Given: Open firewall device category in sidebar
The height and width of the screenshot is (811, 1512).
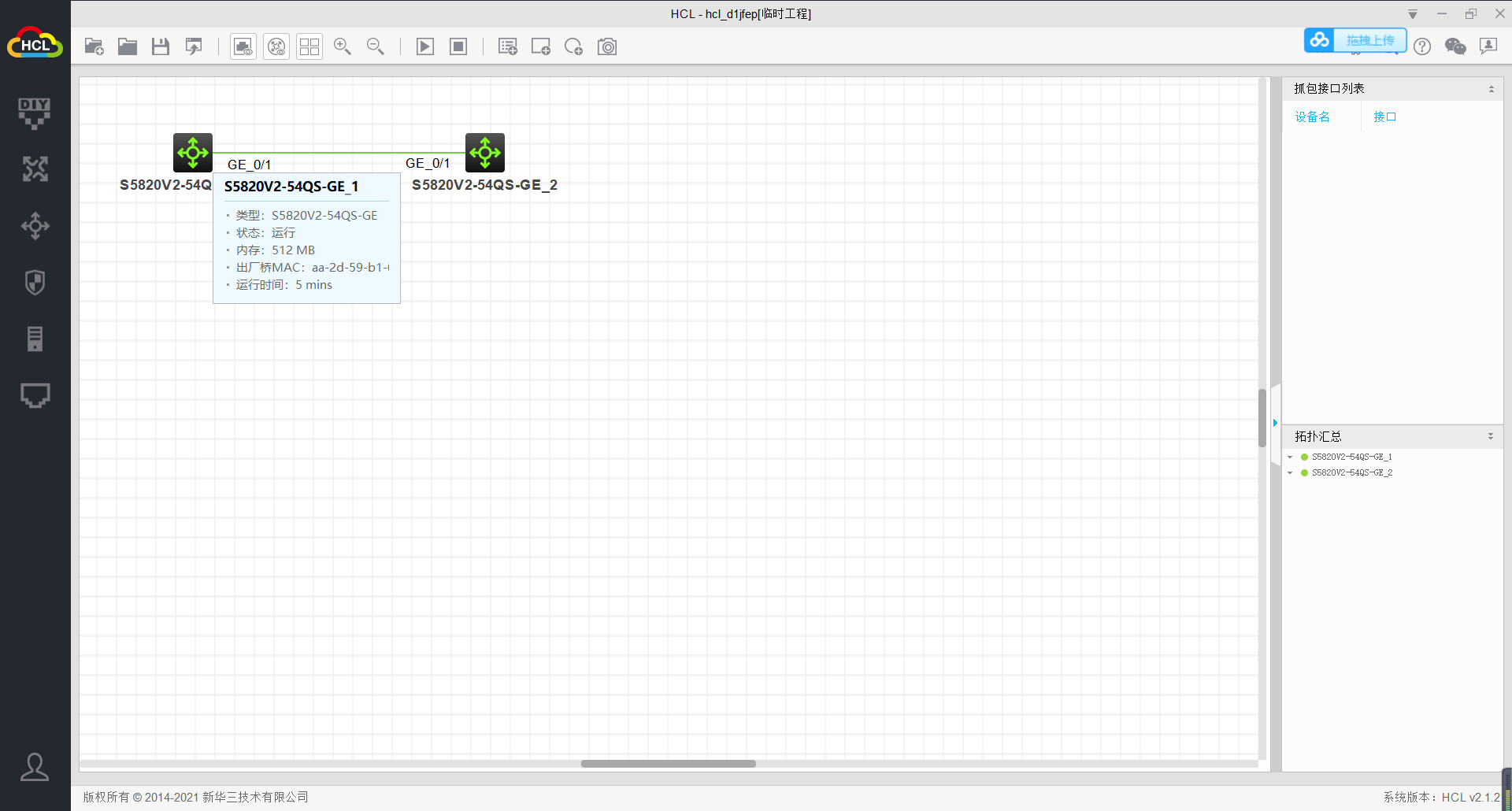Looking at the screenshot, I should (x=35, y=283).
